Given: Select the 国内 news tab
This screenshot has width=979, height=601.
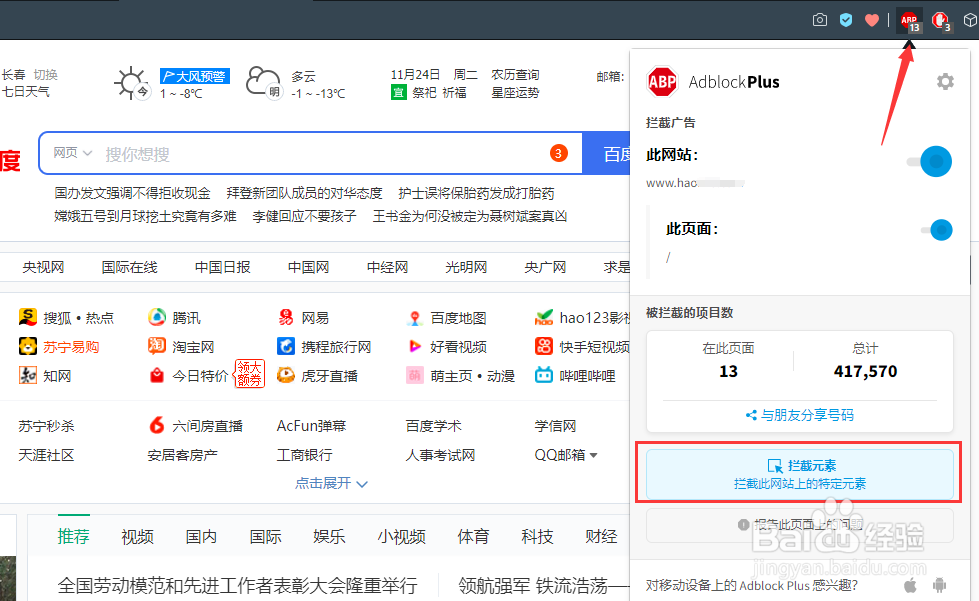Looking at the screenshot, I should (x=201, y=536).
